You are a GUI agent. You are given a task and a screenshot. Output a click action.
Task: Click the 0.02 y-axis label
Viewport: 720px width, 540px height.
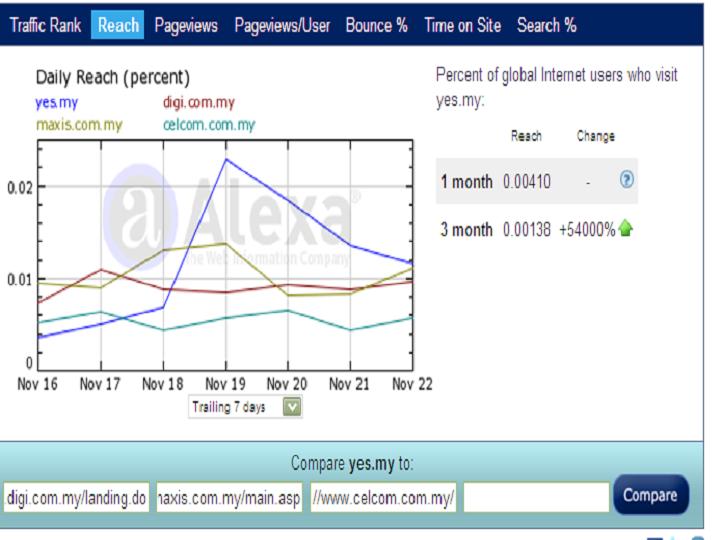[20, 188]
